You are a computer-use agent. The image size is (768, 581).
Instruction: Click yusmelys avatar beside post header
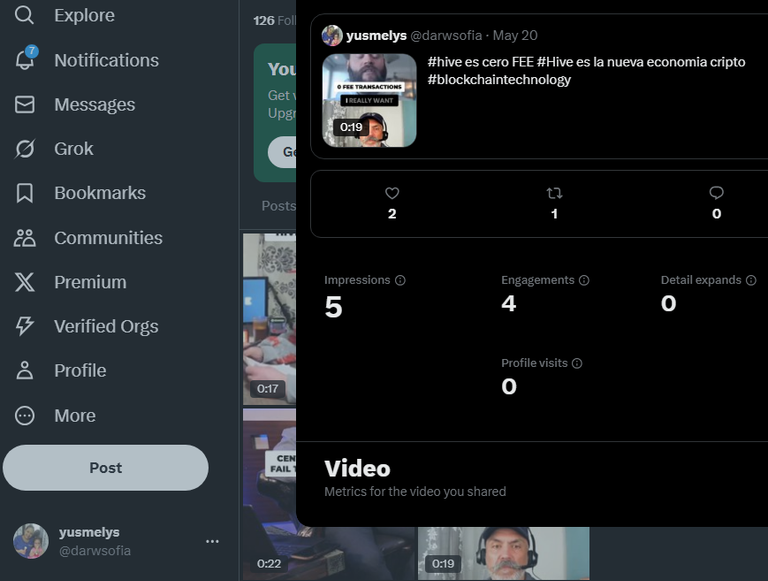tap(332, 36)
